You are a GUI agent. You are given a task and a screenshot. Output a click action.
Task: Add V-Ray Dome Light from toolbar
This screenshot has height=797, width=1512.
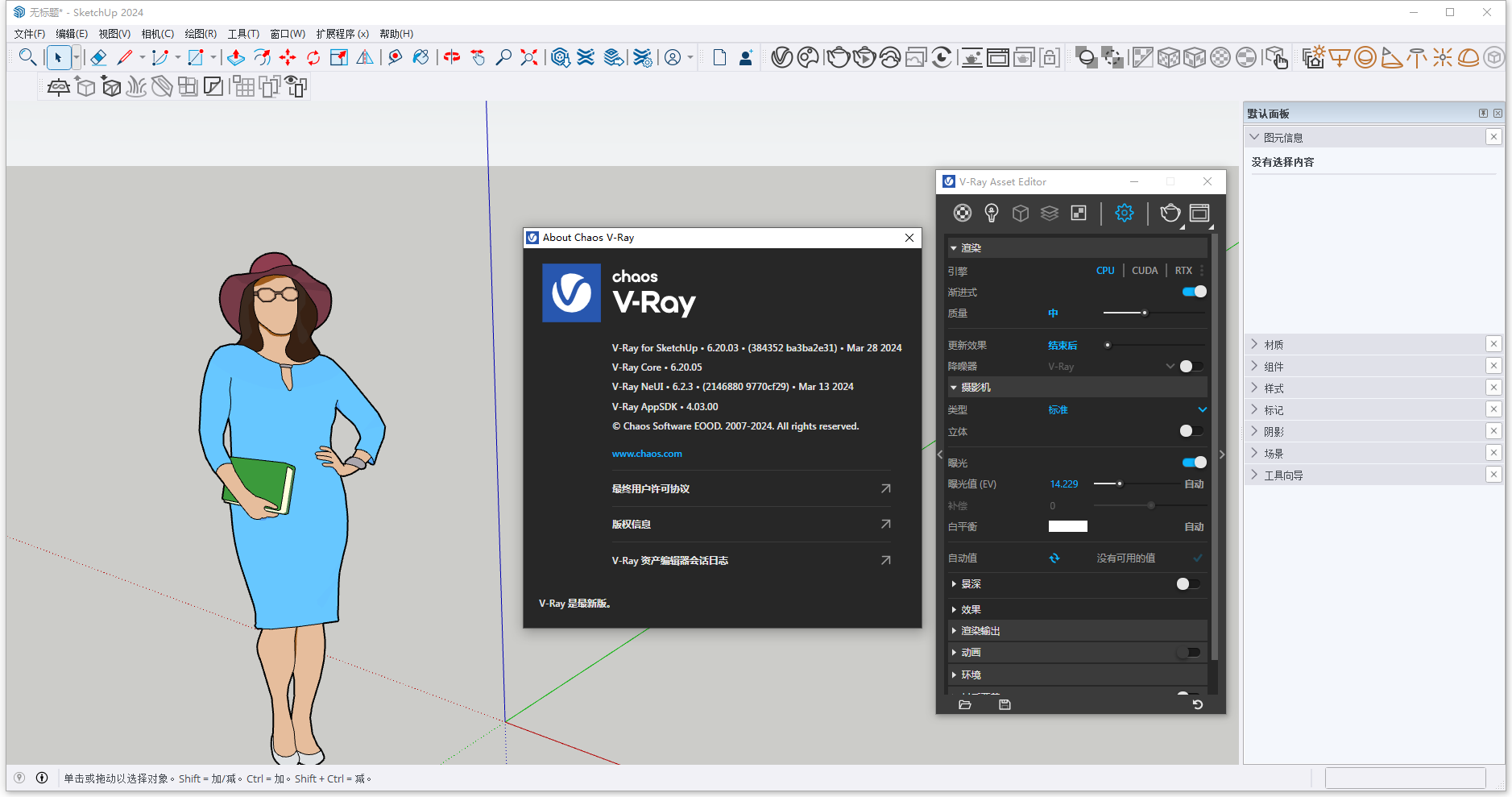[x=1469, y=57]
